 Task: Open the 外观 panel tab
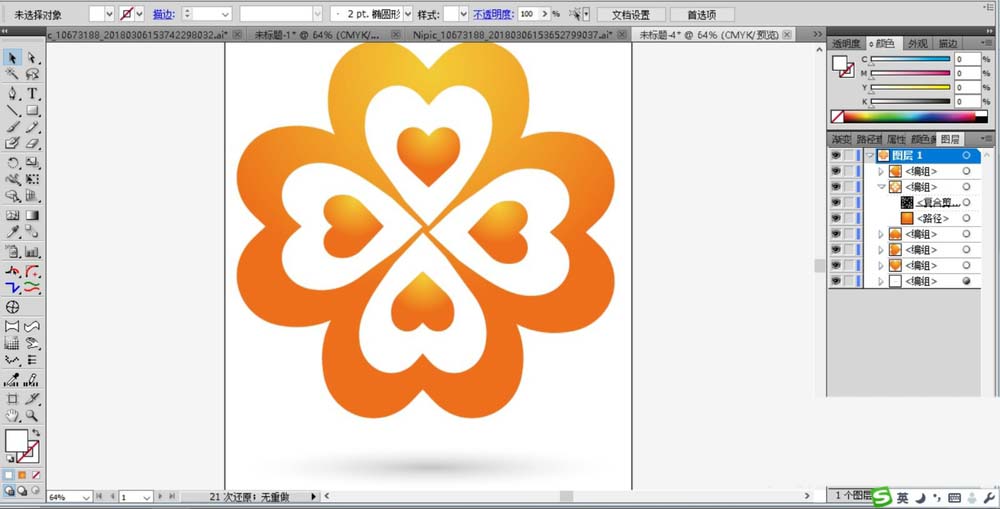[918, 43]
